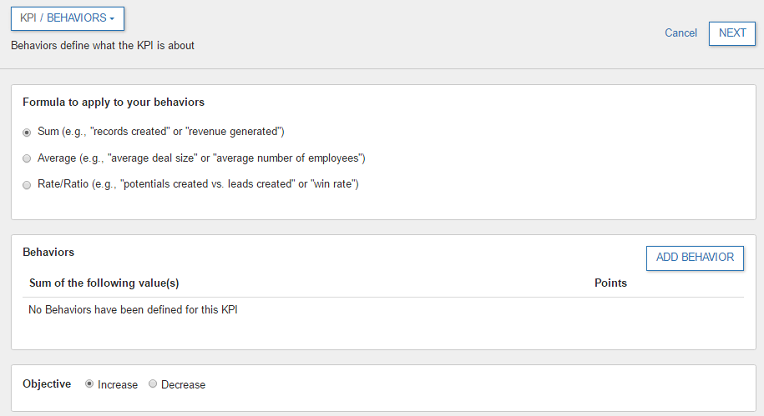The width and height of the screenshot is (764, 416).
Task: Switch Objective to Decrease radio button
Action: pos(153,384)
